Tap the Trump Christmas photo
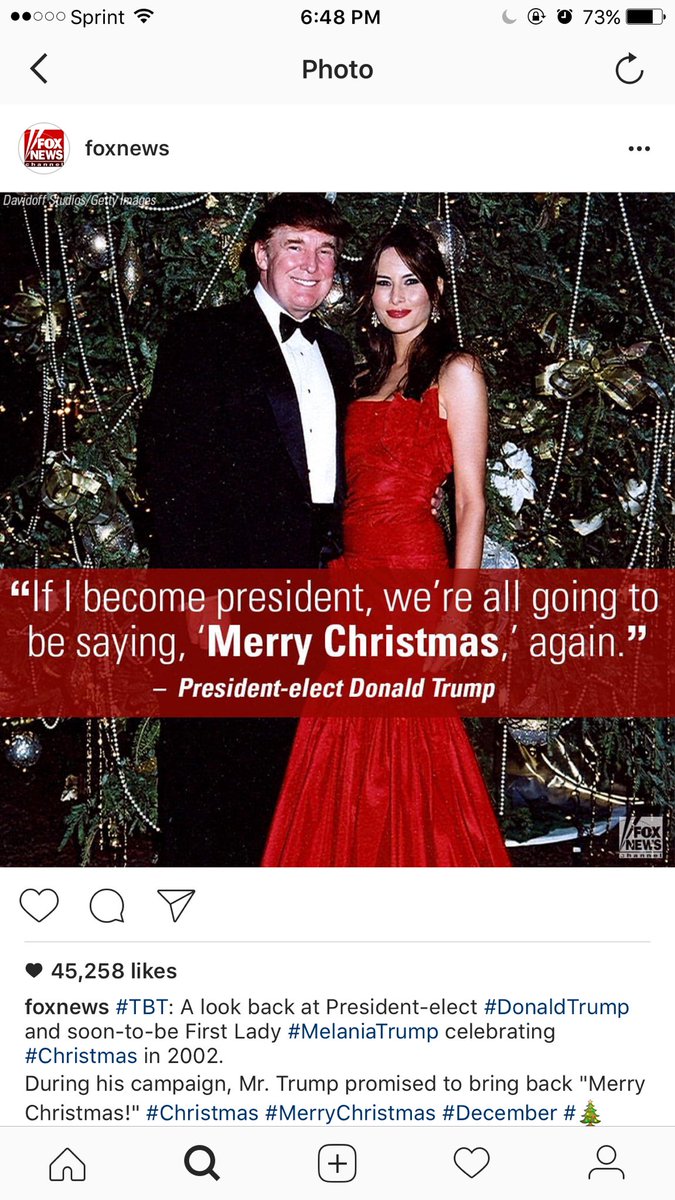This screenshot has width=675, height=1200. pyautogui.click(x=337, y=529)
